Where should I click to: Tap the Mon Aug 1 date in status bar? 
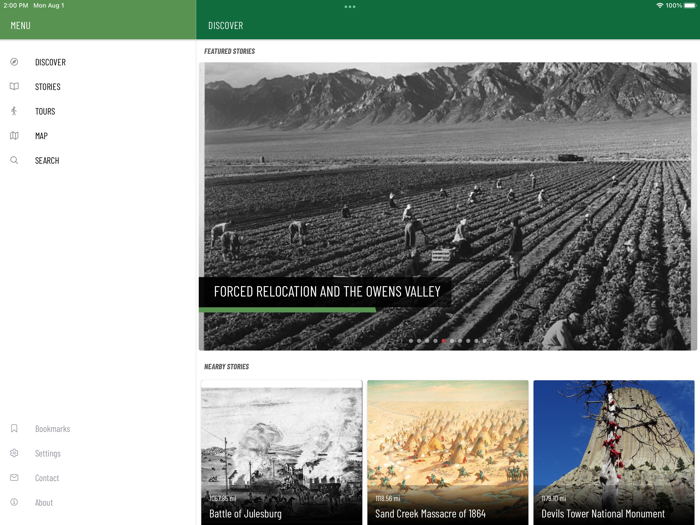click(x=49, y=5)
